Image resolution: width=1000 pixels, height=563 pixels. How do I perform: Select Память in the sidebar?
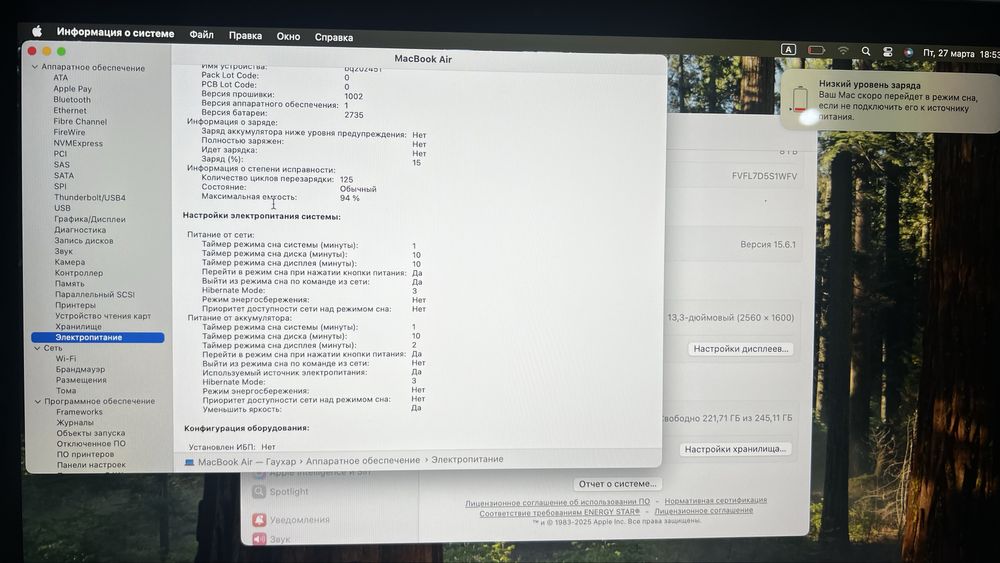pos(70,283)
